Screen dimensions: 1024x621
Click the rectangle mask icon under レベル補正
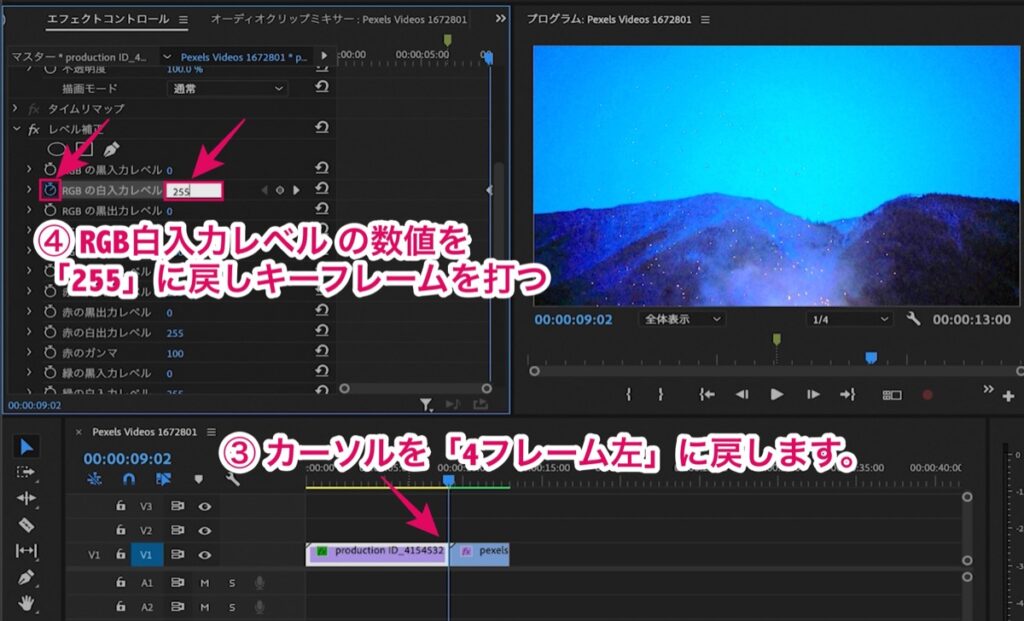pyautogui.click(x=84, y=149)
